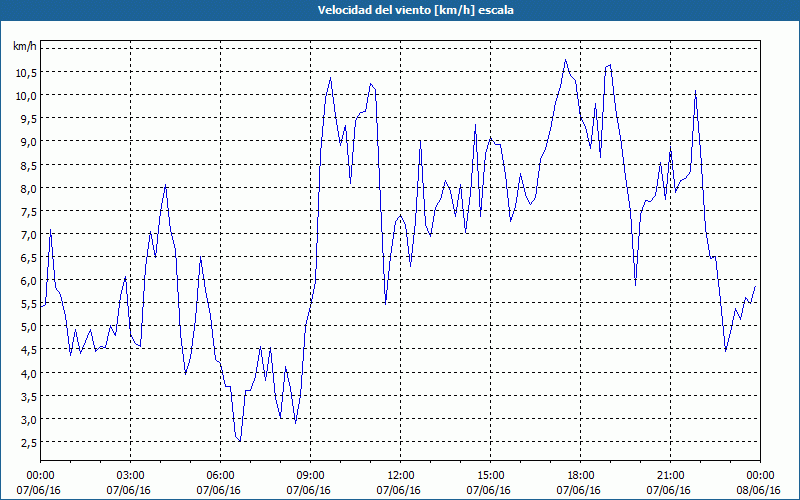Click the wind speed peak near 17:30

565,60
